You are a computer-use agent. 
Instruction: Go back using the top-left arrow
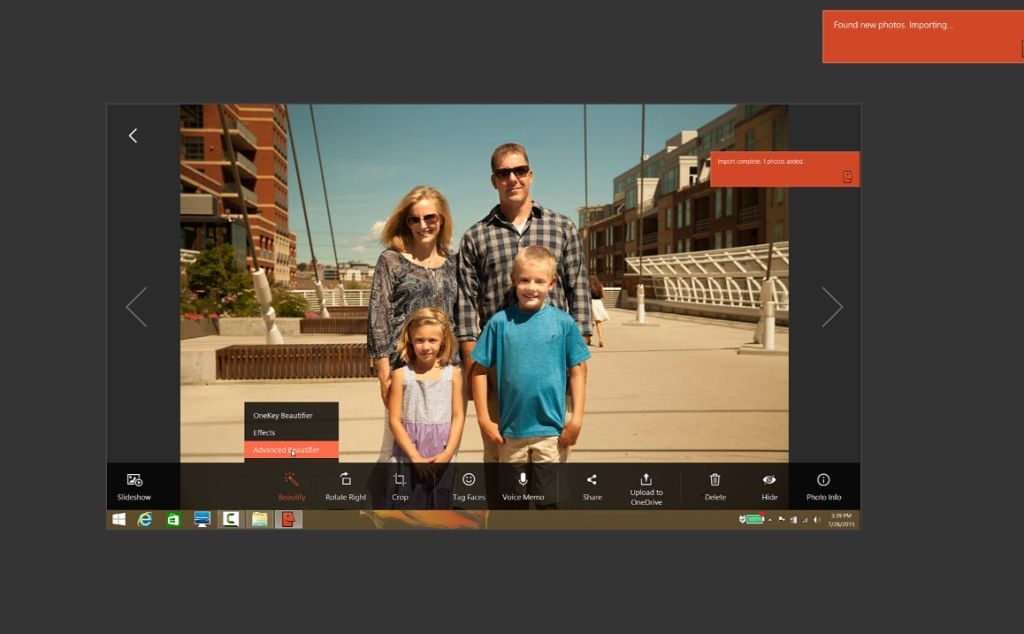[x=133, y=135]
